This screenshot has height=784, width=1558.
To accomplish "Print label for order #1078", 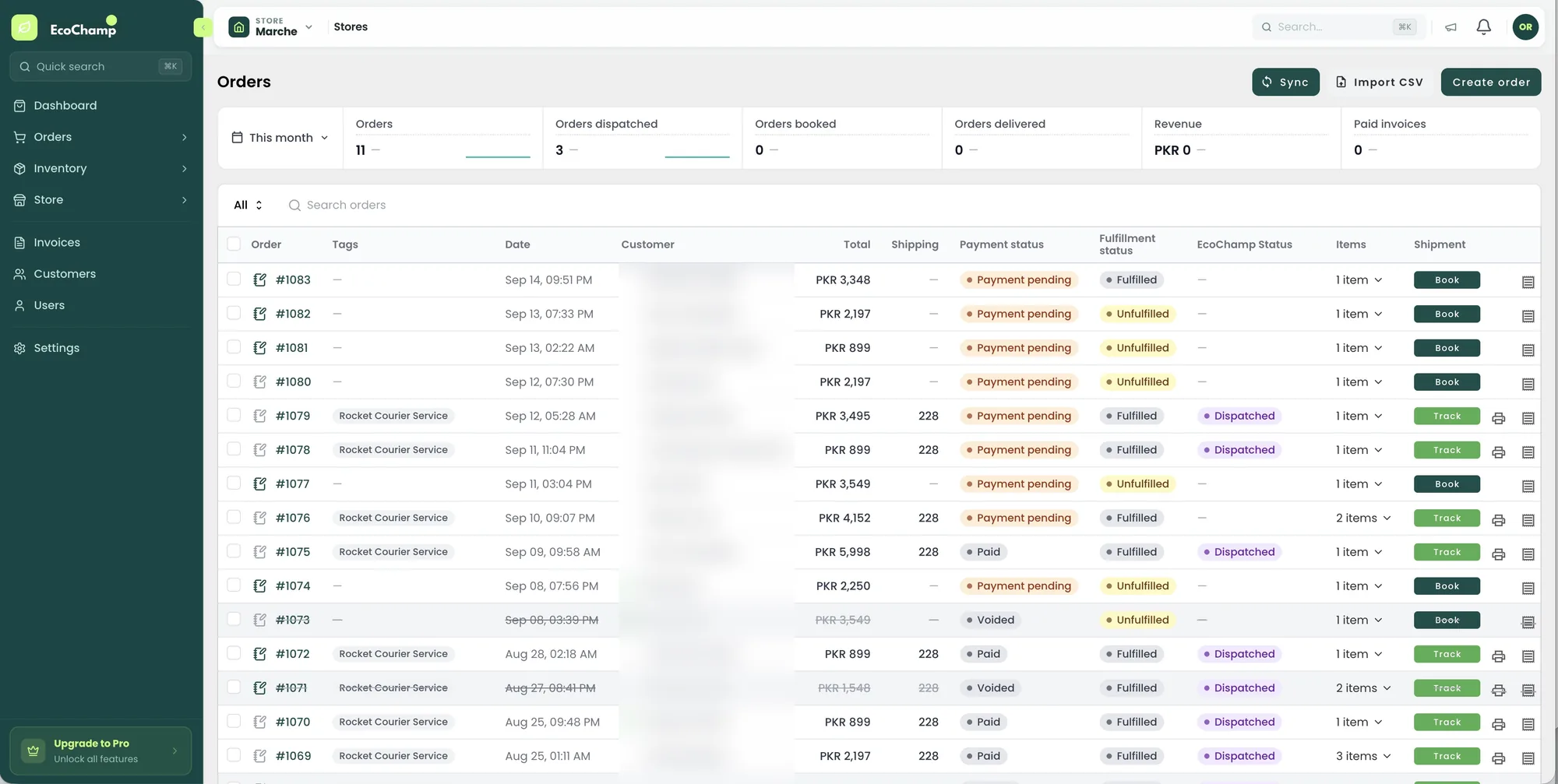I will tap(1498, 452).
